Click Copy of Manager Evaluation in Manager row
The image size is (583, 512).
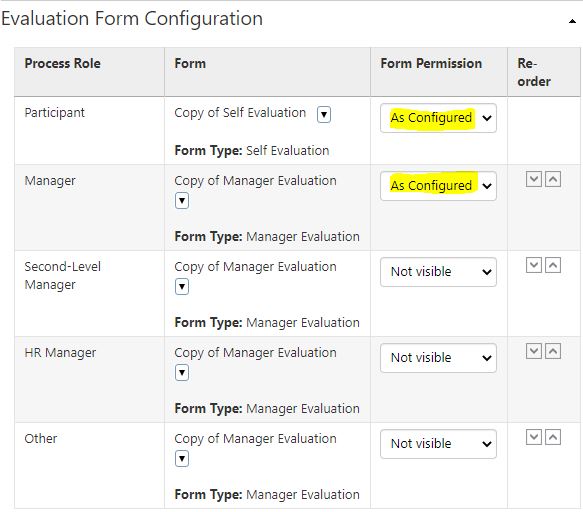(255, 181)
